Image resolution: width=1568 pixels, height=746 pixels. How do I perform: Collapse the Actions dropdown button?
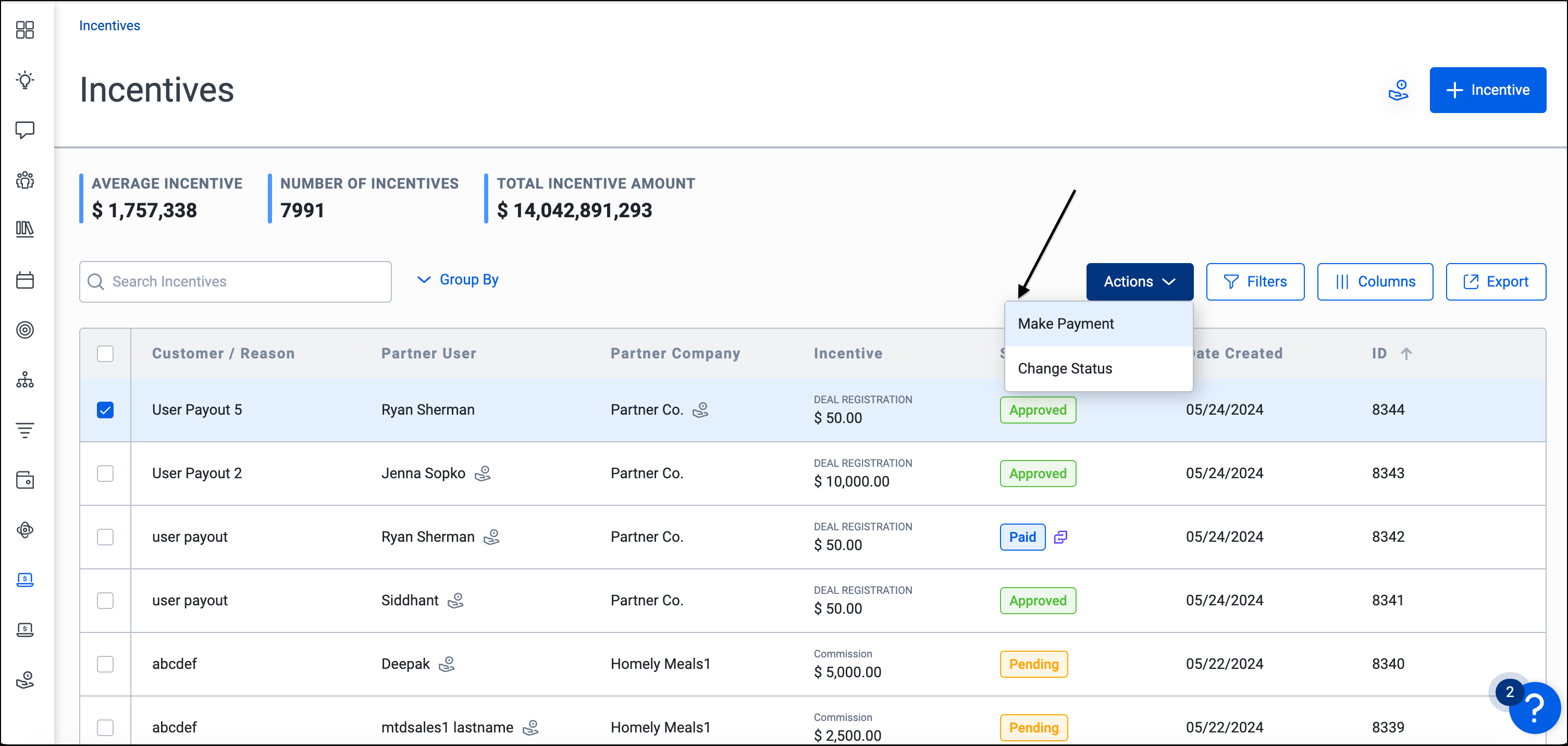tap(1140, 281)
